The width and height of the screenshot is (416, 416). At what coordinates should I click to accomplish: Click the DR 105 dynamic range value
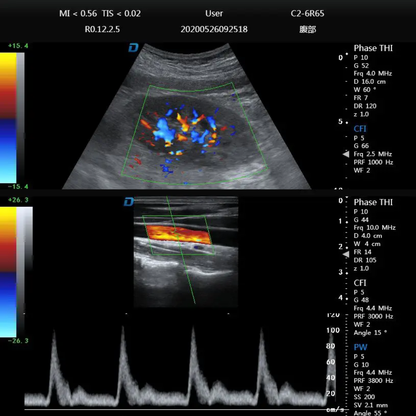[365, 260]
